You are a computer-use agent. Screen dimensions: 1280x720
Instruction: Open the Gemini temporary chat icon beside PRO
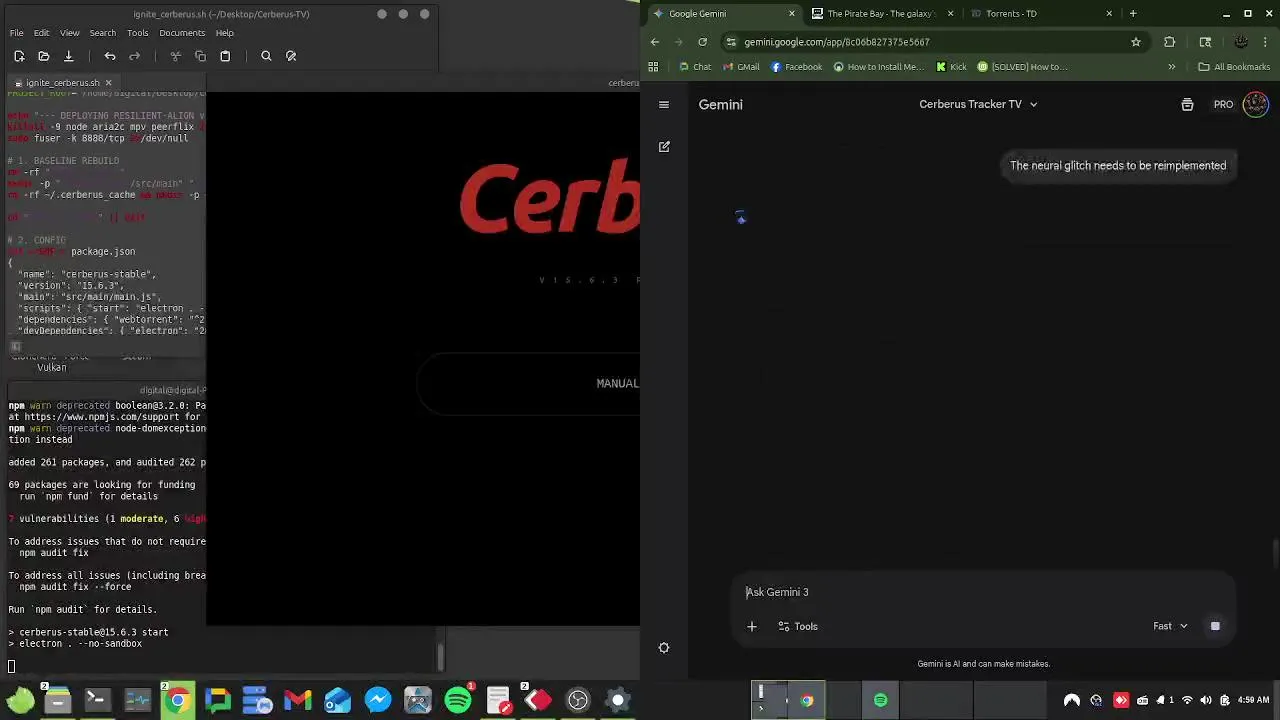tap(1187, 104)
